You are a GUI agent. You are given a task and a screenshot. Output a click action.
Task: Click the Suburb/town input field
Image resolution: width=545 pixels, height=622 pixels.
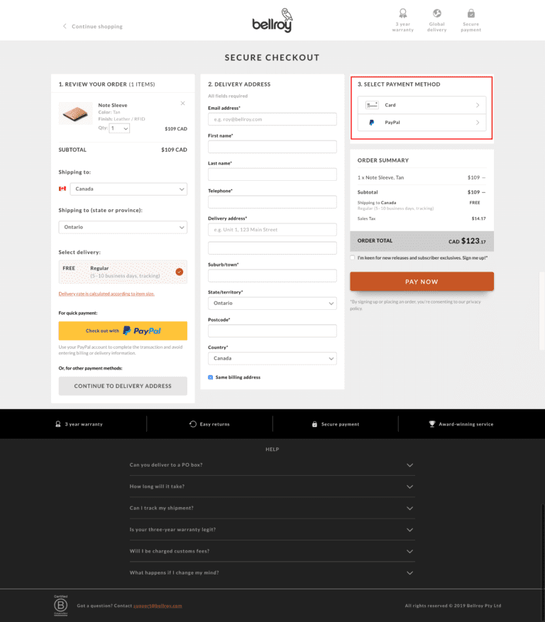[x=272, y=275]
